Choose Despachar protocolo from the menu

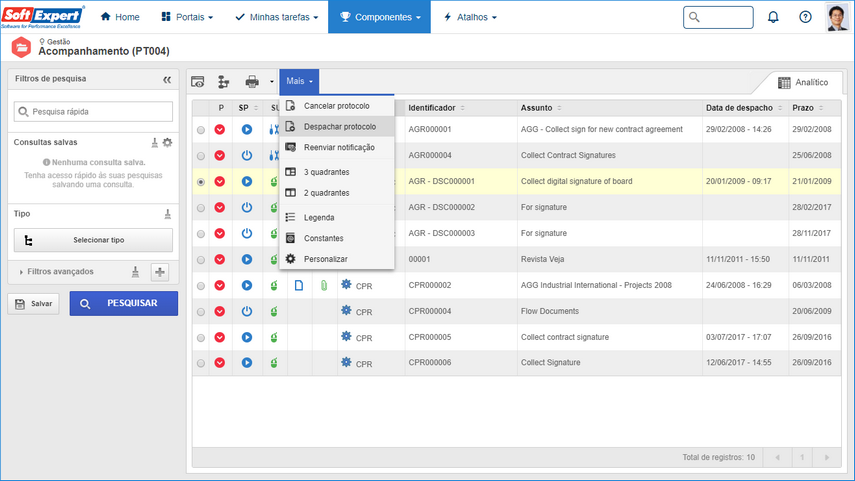(336, 127)
